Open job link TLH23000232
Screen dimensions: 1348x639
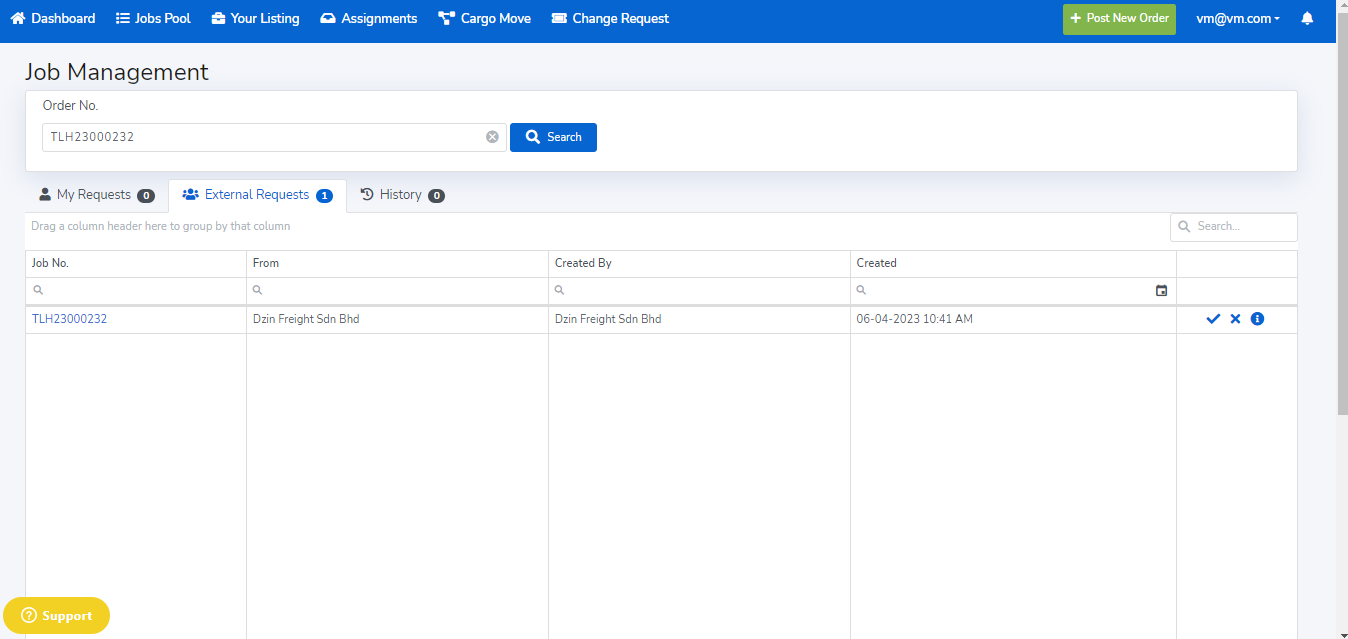(x=69, y=319)
